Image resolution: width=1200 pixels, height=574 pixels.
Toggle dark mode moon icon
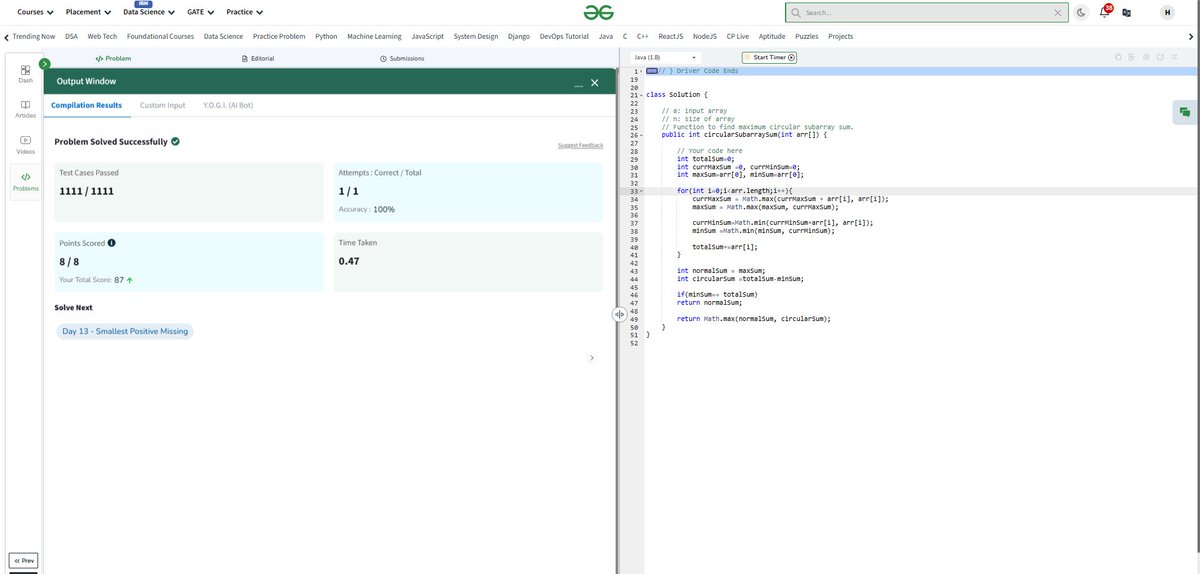1082,12
